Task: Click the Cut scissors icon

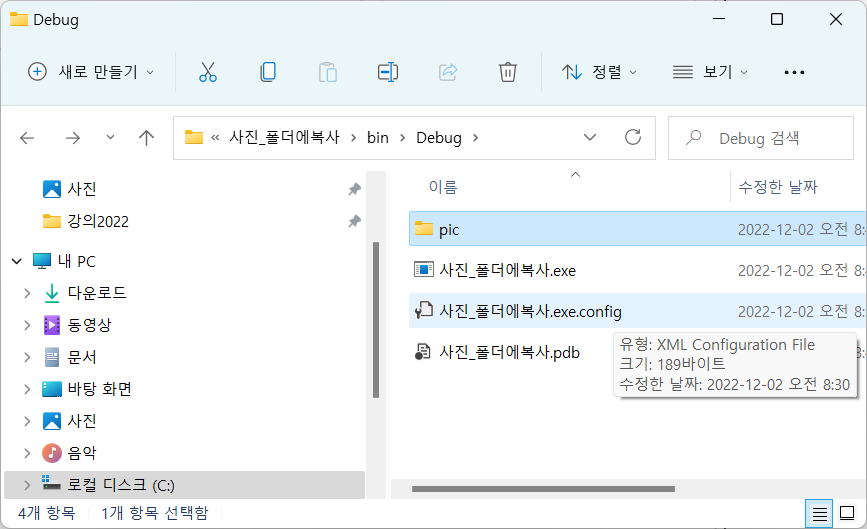Action: (x=208, y=72)
